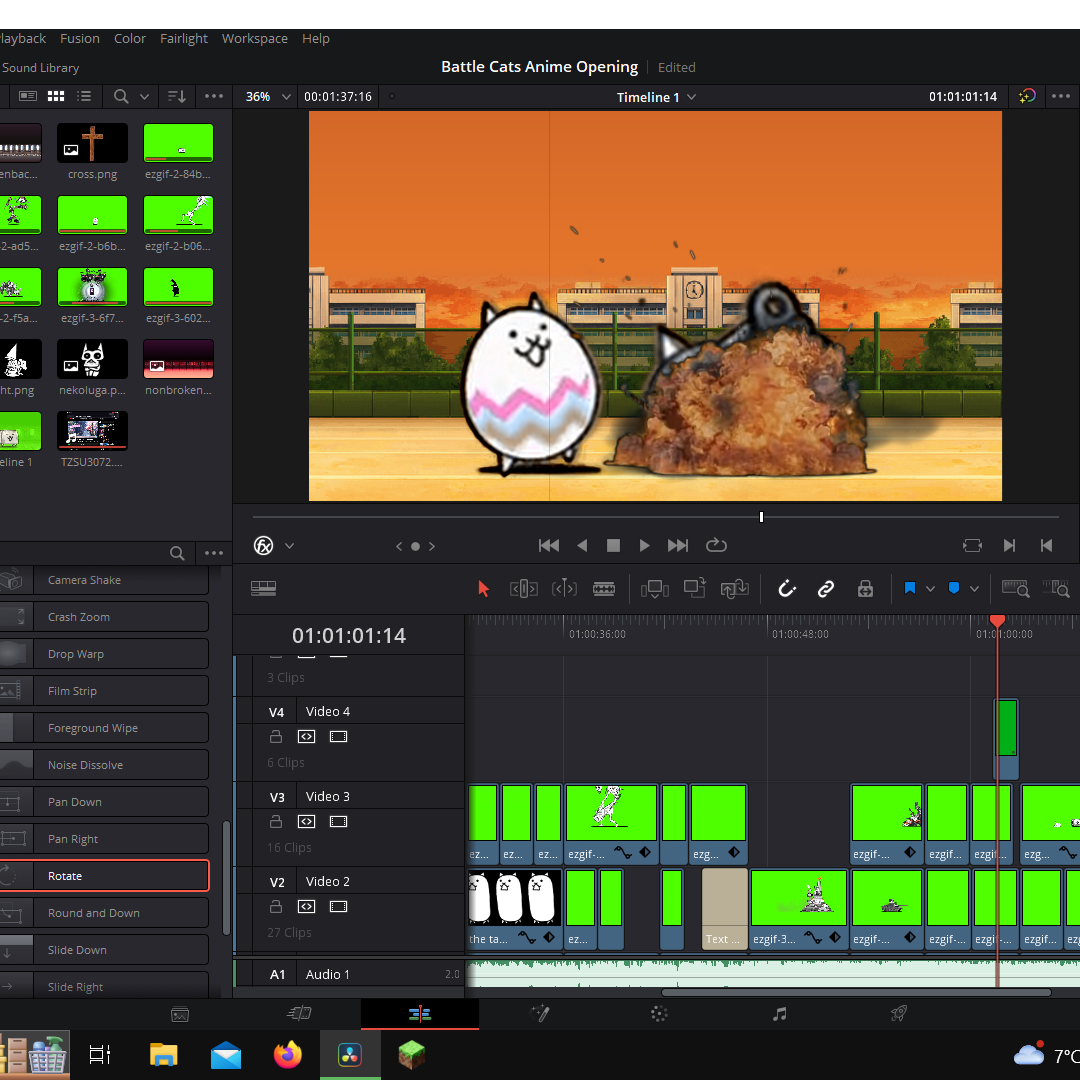The image size is (1080, 1080).
Task: Open the Fairlight page music note icon
Action: (x=779, y=1013)
